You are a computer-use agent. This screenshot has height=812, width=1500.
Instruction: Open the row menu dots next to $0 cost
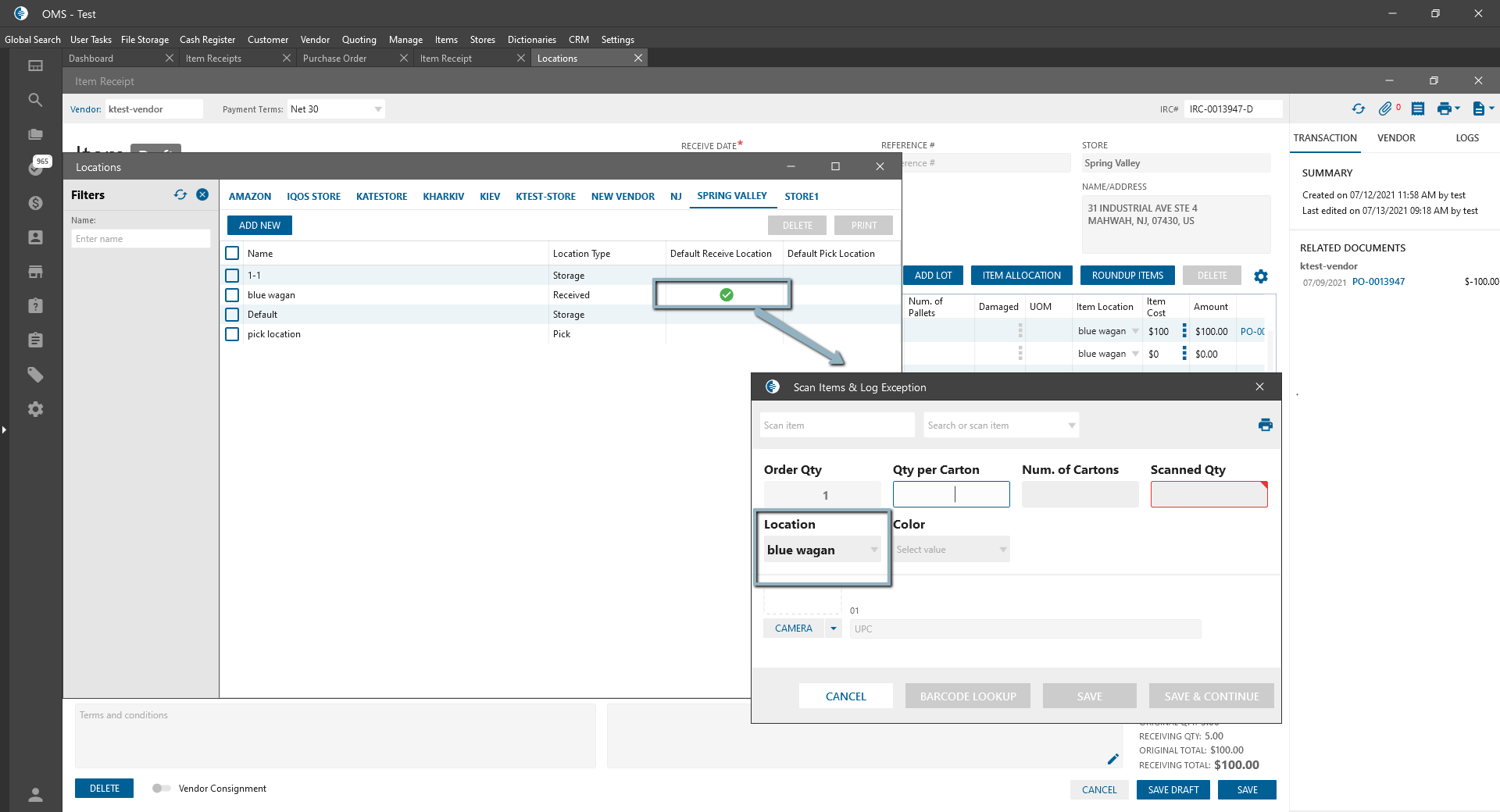(x=1184, y=354)
